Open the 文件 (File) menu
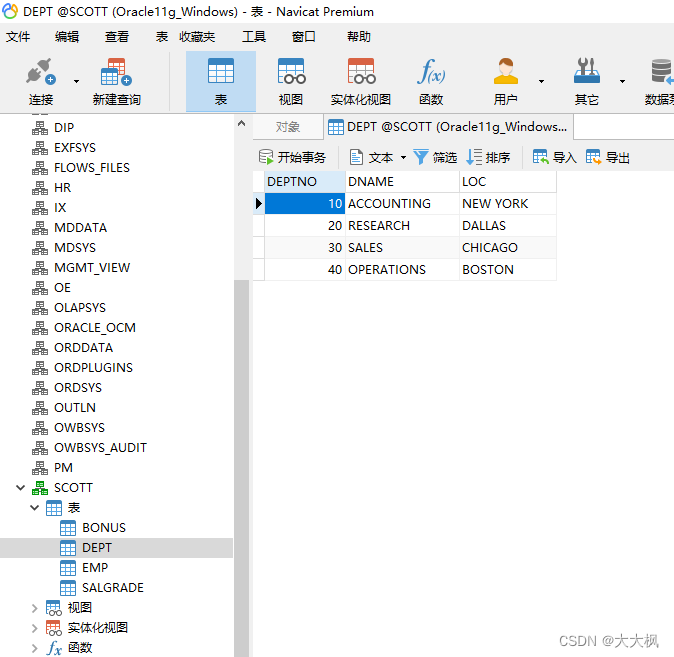Image resolution: width=674 pixels, height=657 pixels. click(x=18, y=37)
